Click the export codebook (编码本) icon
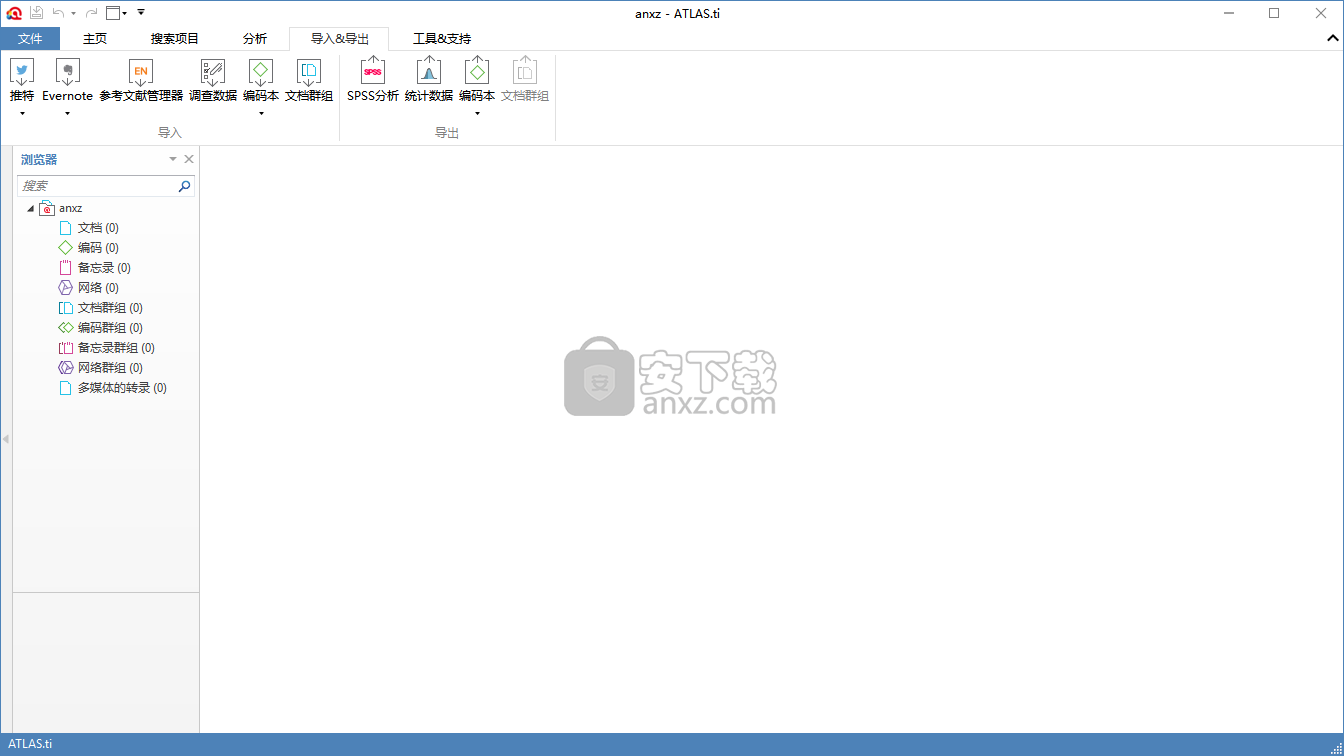This screenshot has height=756, width=1344. coord(477,71)
